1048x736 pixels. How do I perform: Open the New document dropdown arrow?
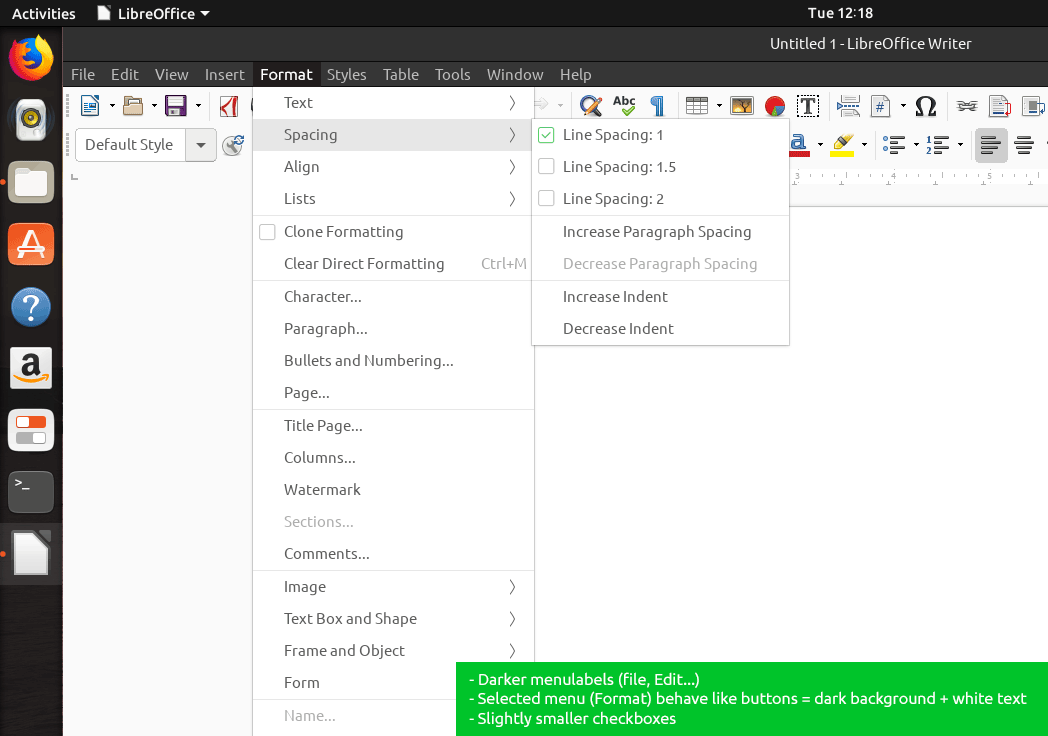112,106
